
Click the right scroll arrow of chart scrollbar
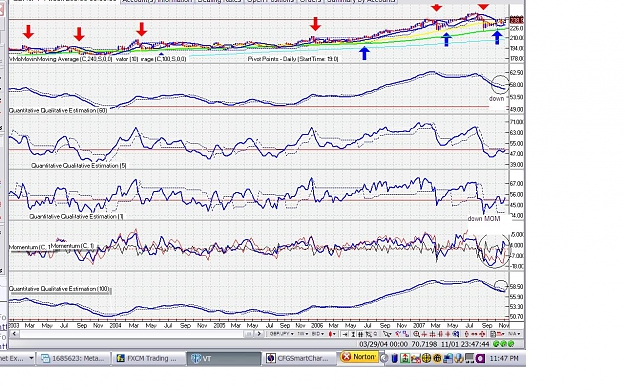[259, 334]
